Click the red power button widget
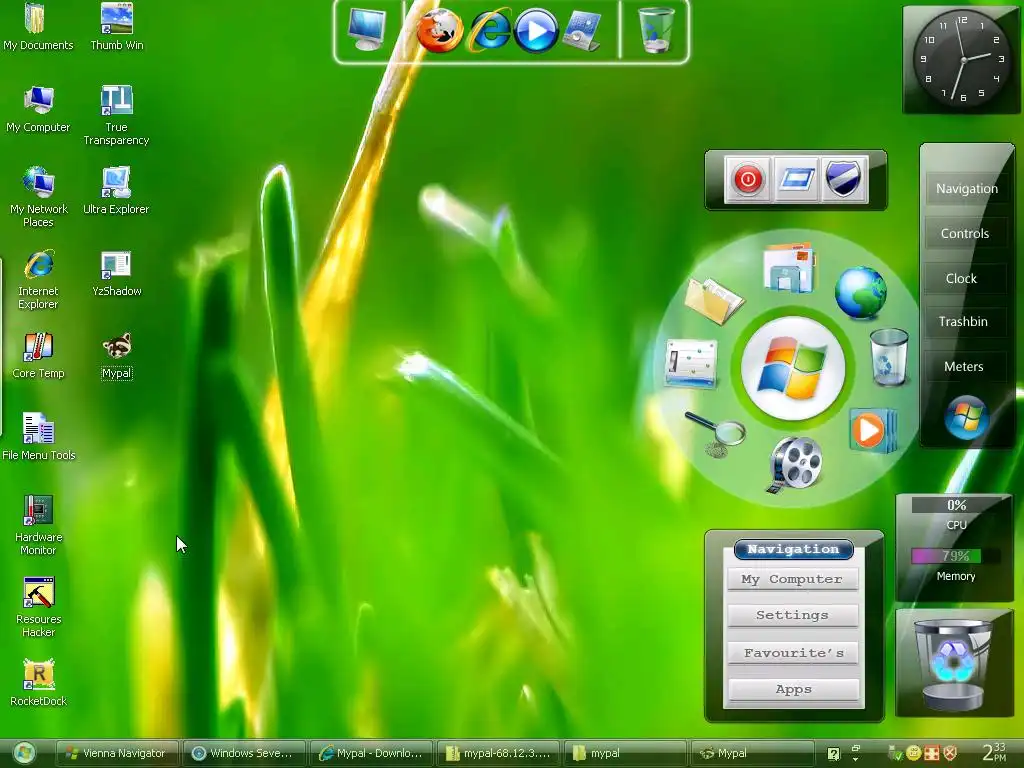The height and width of the screenshot is (768, 1024). 748,178
